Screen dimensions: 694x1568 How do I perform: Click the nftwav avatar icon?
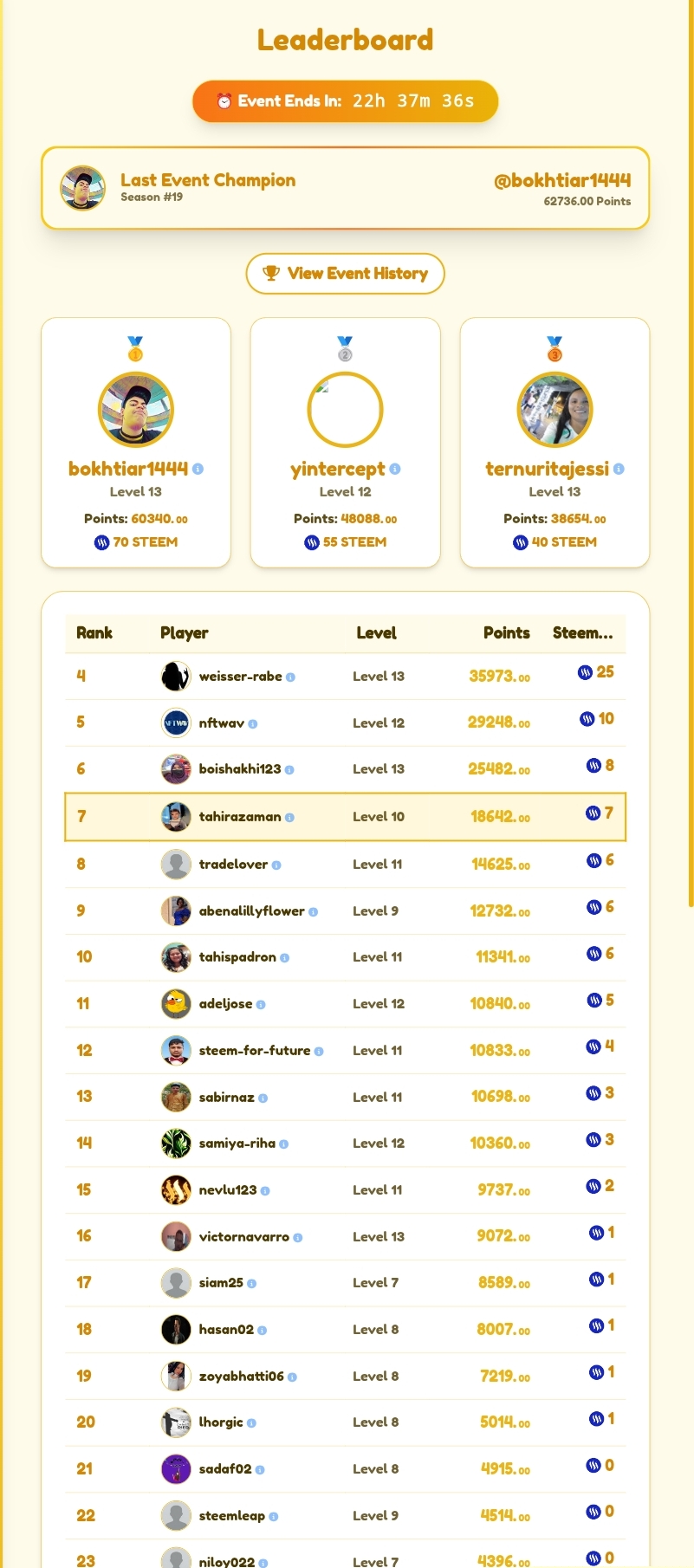coord(176,722)
